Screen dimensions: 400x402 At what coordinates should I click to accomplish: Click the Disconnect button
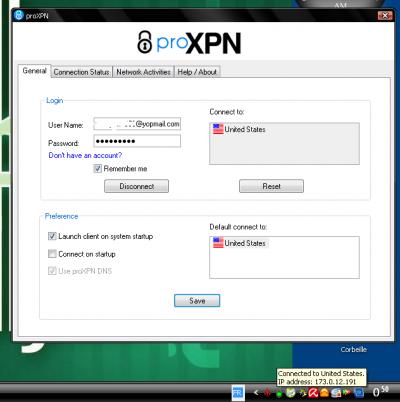coord(137,186)
